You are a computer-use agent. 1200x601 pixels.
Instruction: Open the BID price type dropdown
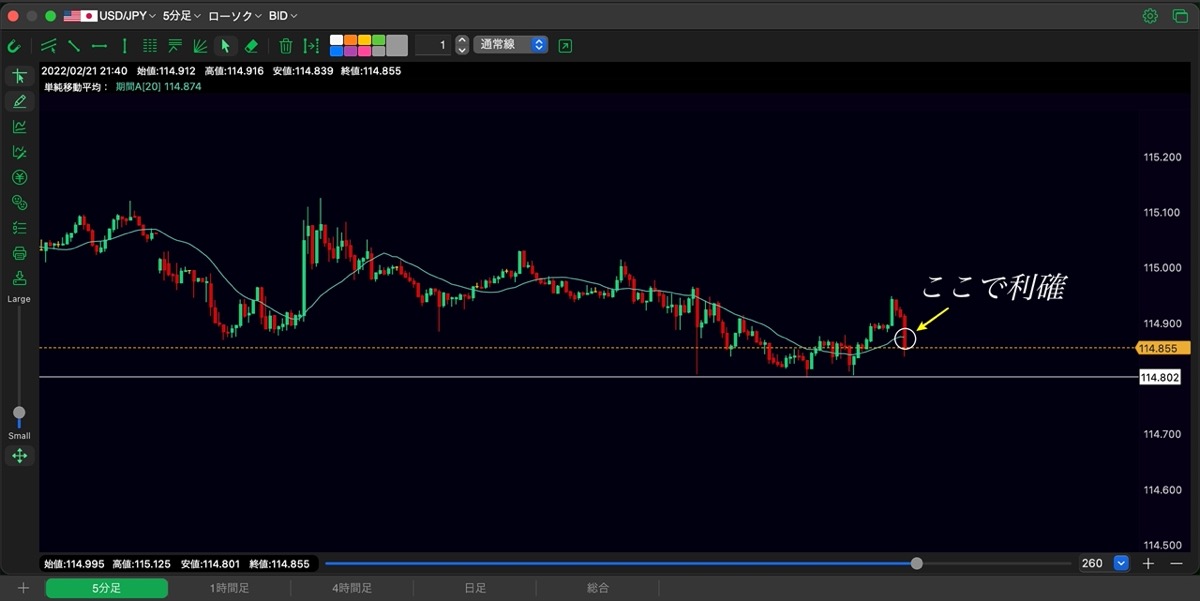tap(283, 16)
